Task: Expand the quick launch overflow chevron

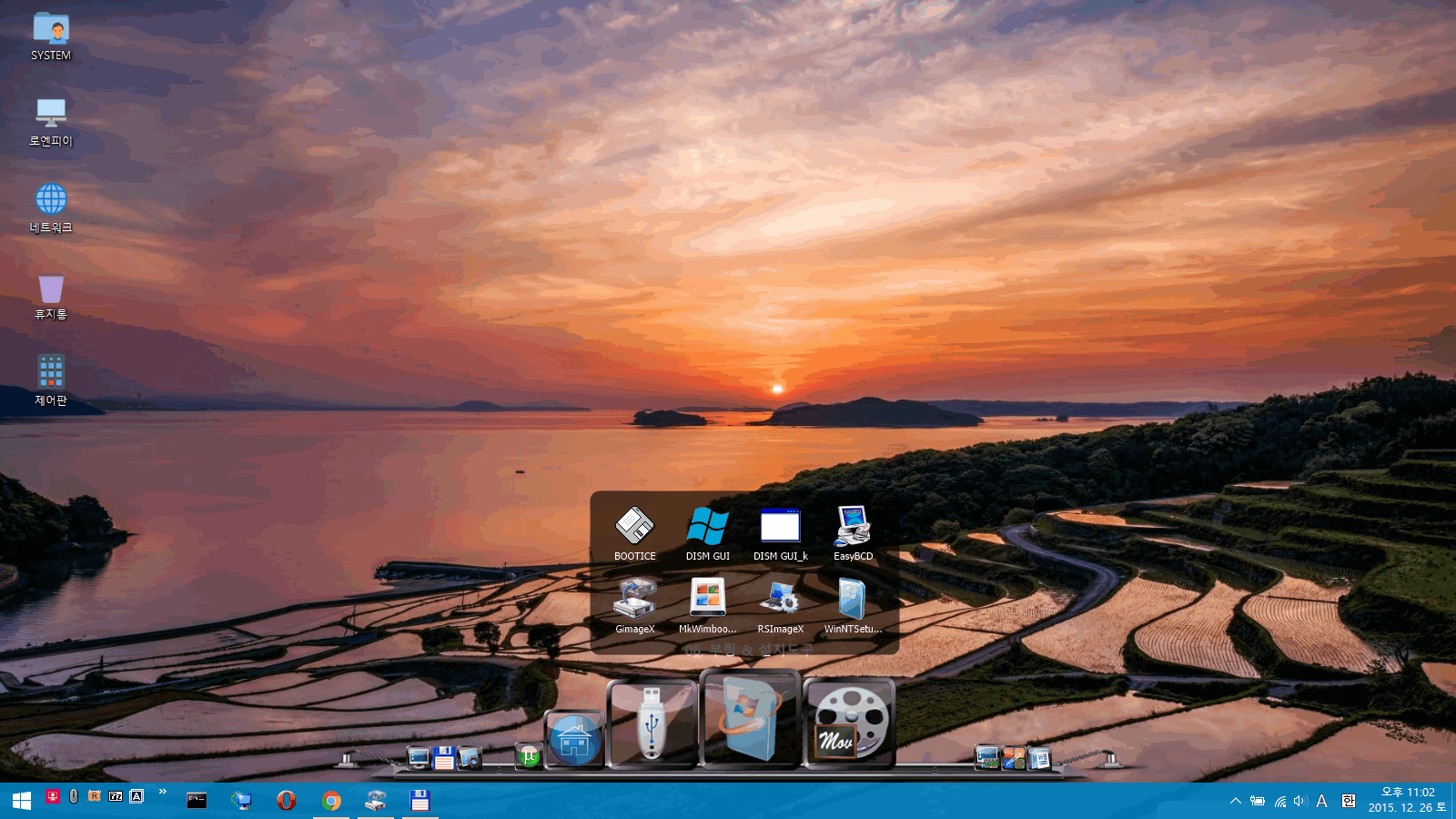Action: click(163, 792)
